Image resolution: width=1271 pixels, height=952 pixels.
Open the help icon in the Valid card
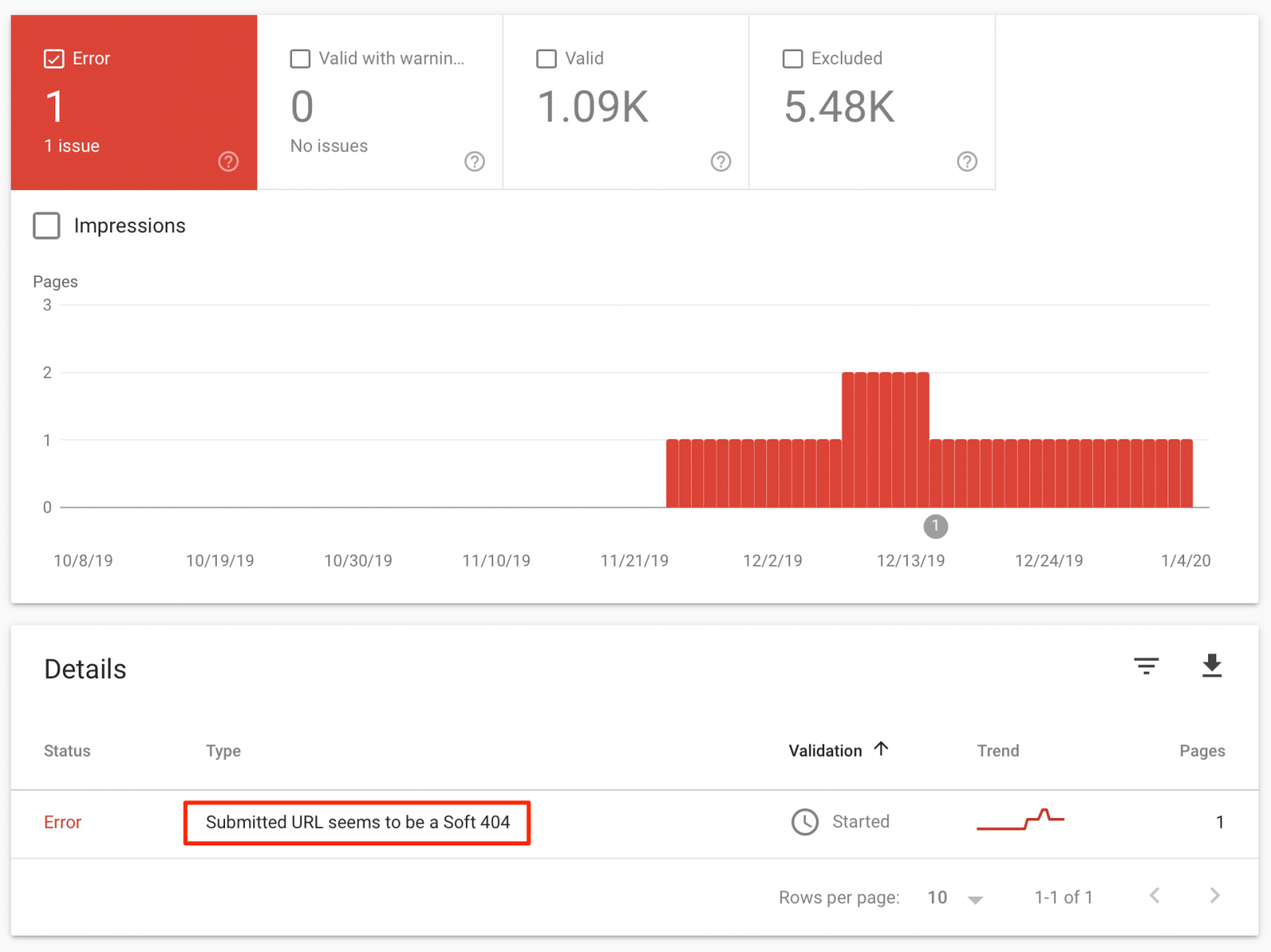click(721, 161)
